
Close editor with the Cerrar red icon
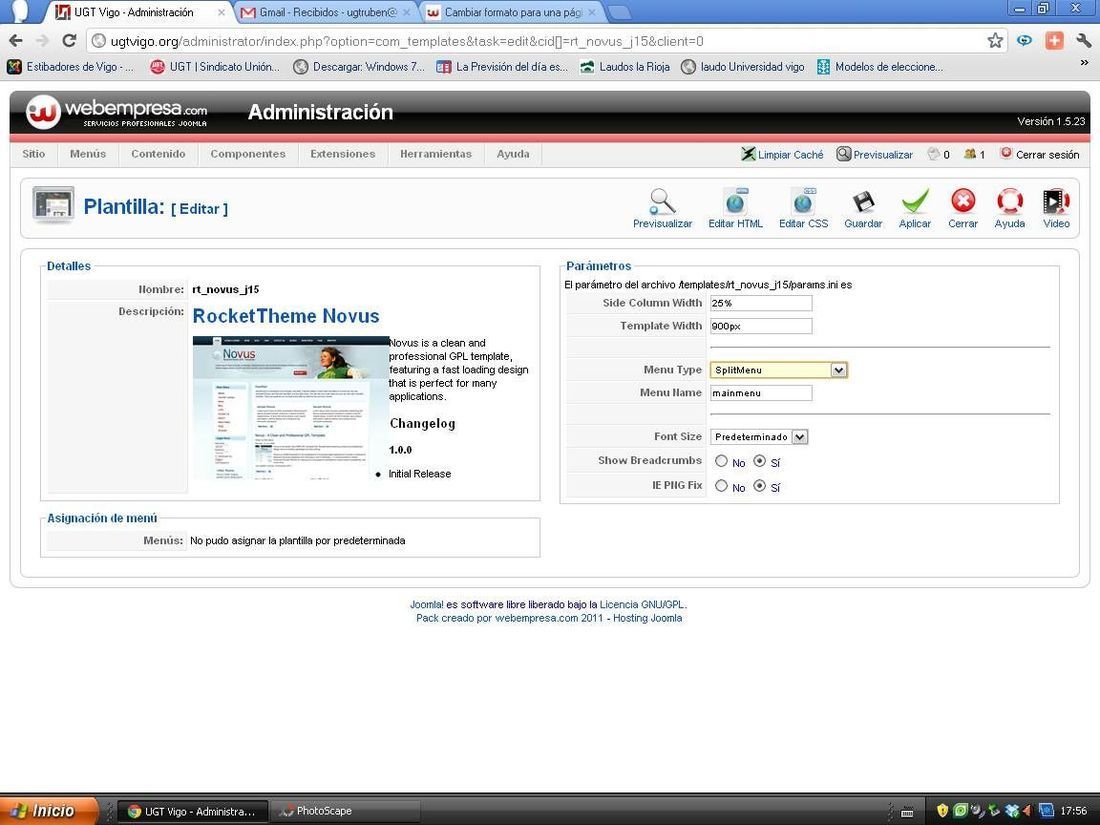tap(962, 202)
